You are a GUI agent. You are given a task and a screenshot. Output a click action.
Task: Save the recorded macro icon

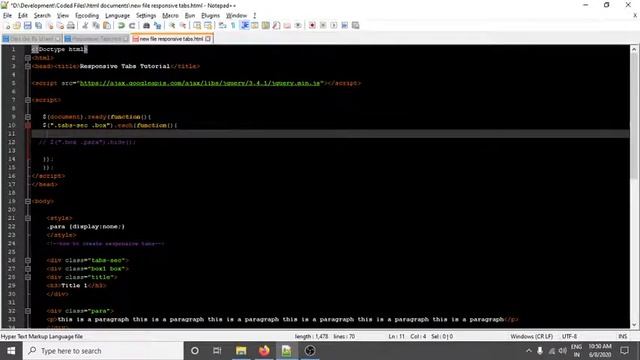(x=356, y=26)
